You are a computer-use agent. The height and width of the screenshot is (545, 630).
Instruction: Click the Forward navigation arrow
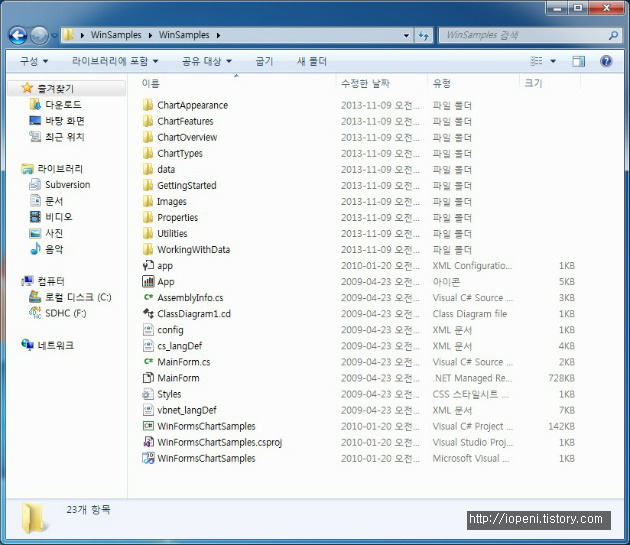coord(39,35)
